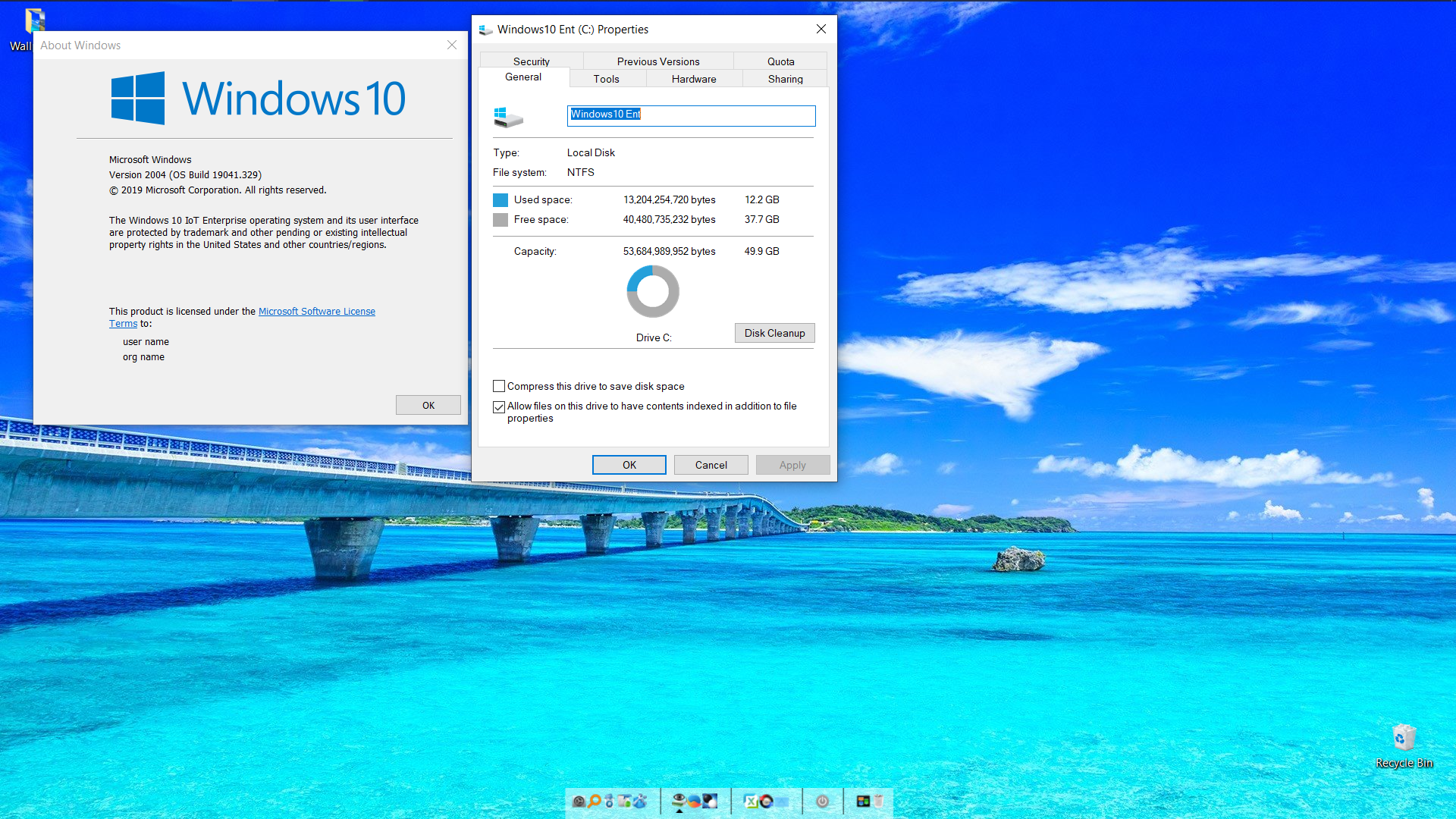Click the '12.2 GB' used space value

click(x=761, y=199)
